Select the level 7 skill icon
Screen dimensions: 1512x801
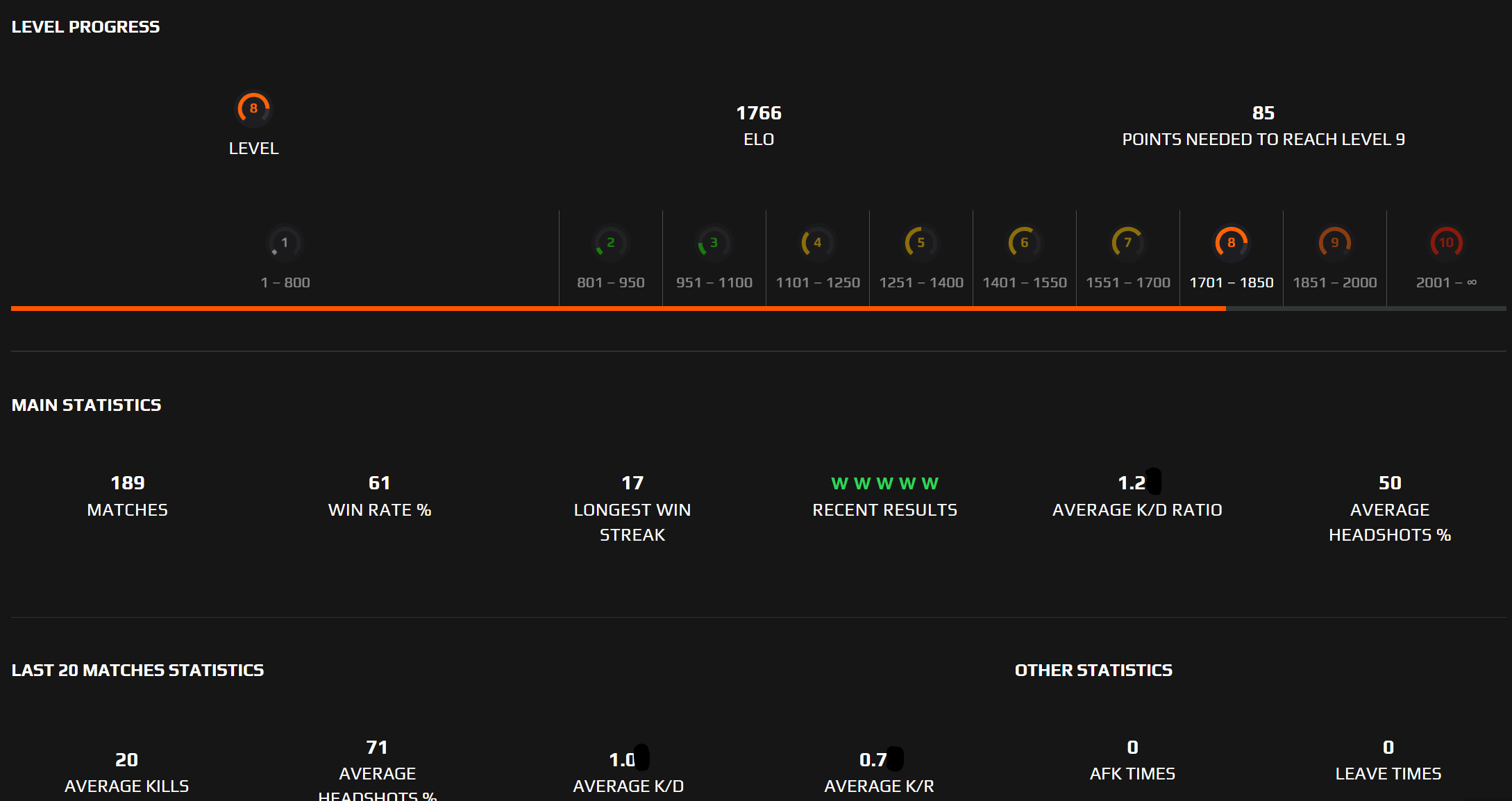pyautogui.click(x=1128, y=243)
